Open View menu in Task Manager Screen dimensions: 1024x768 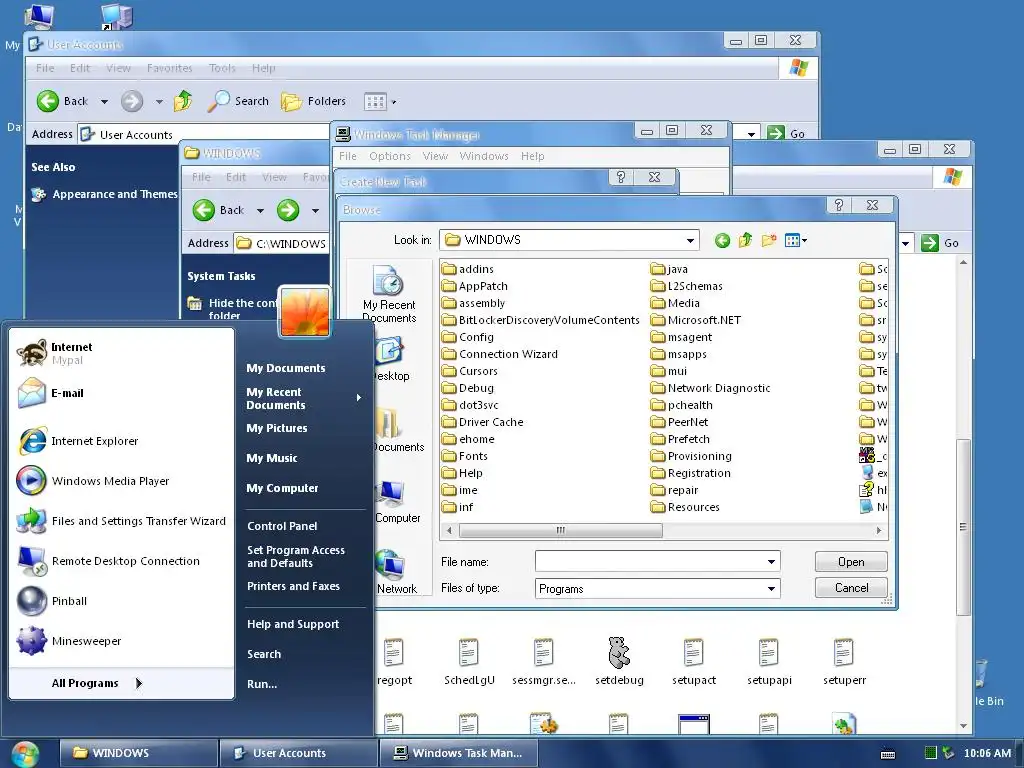point(435,156)
